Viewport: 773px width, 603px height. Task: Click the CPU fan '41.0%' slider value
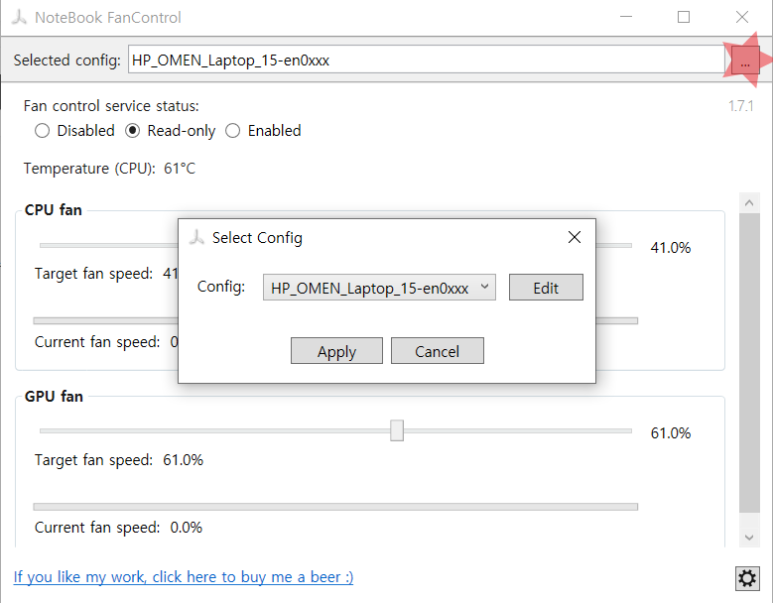(670, 248)
